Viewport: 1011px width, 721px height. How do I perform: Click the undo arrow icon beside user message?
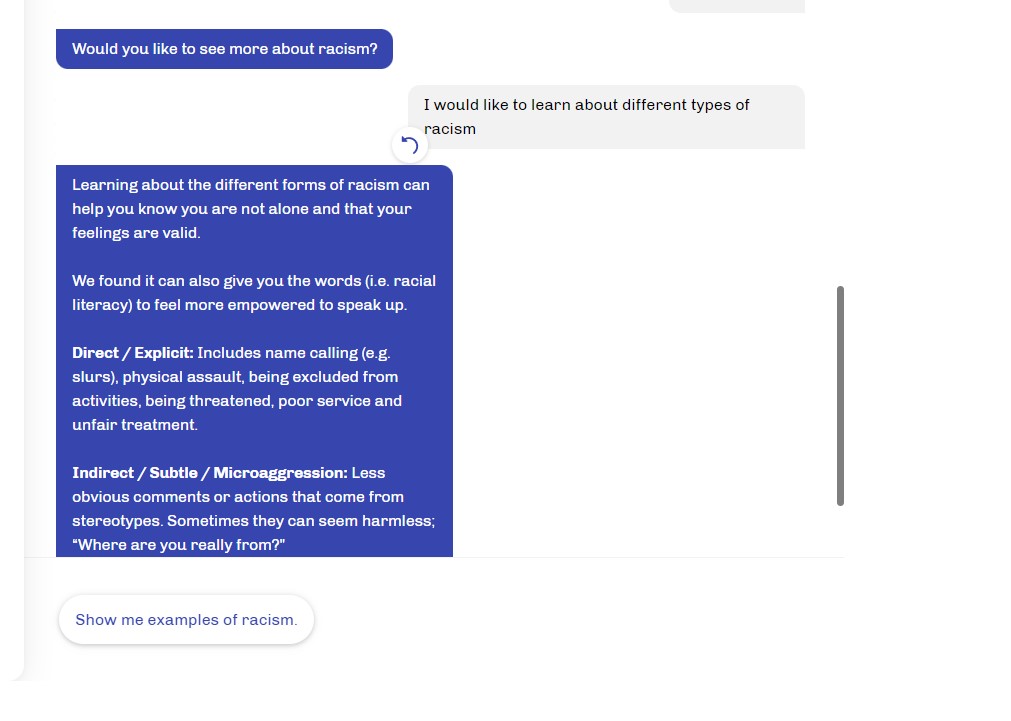point(409,145)
